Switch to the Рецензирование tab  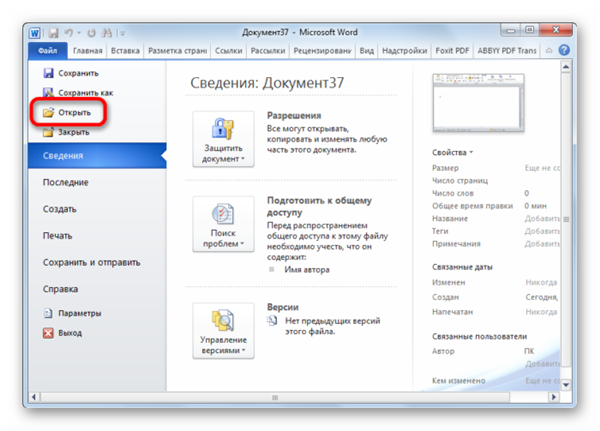(322, 51)
